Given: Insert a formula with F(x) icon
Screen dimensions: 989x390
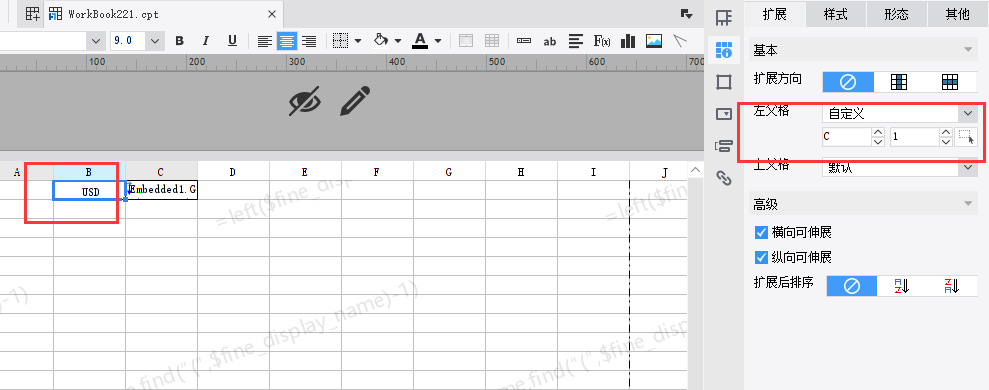Looking at the screenshot, I should point(602,41).
